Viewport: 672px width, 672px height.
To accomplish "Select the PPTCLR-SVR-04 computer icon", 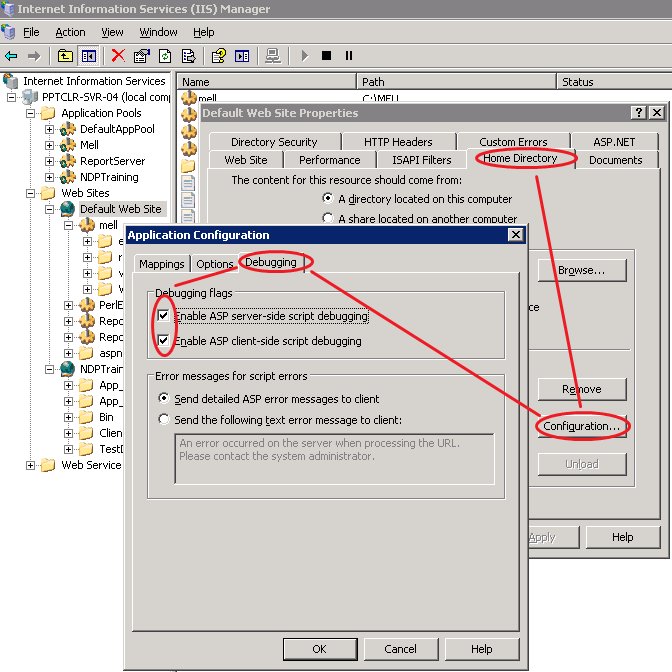I will point(30,97).
